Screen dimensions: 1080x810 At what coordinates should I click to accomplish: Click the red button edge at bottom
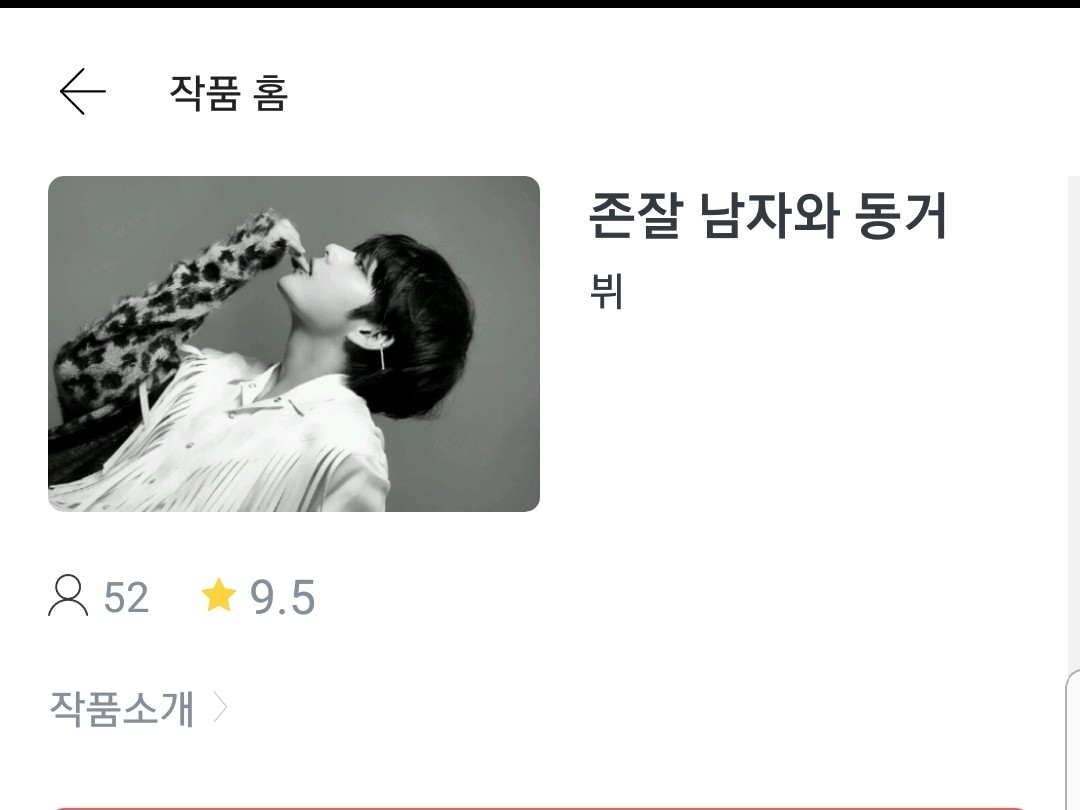click(539, 807)
